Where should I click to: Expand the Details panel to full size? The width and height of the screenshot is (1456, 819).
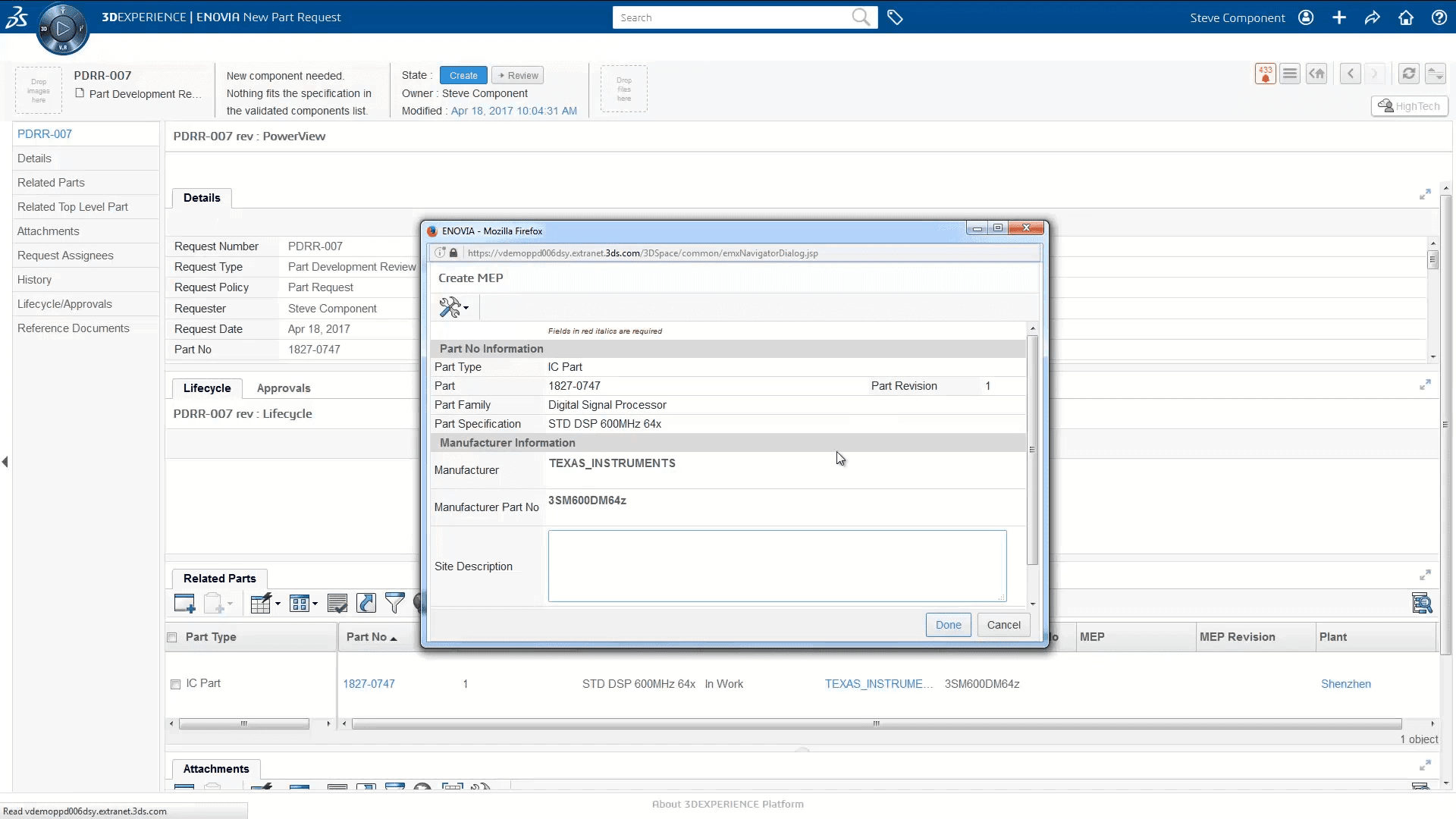click(1425, 195)
